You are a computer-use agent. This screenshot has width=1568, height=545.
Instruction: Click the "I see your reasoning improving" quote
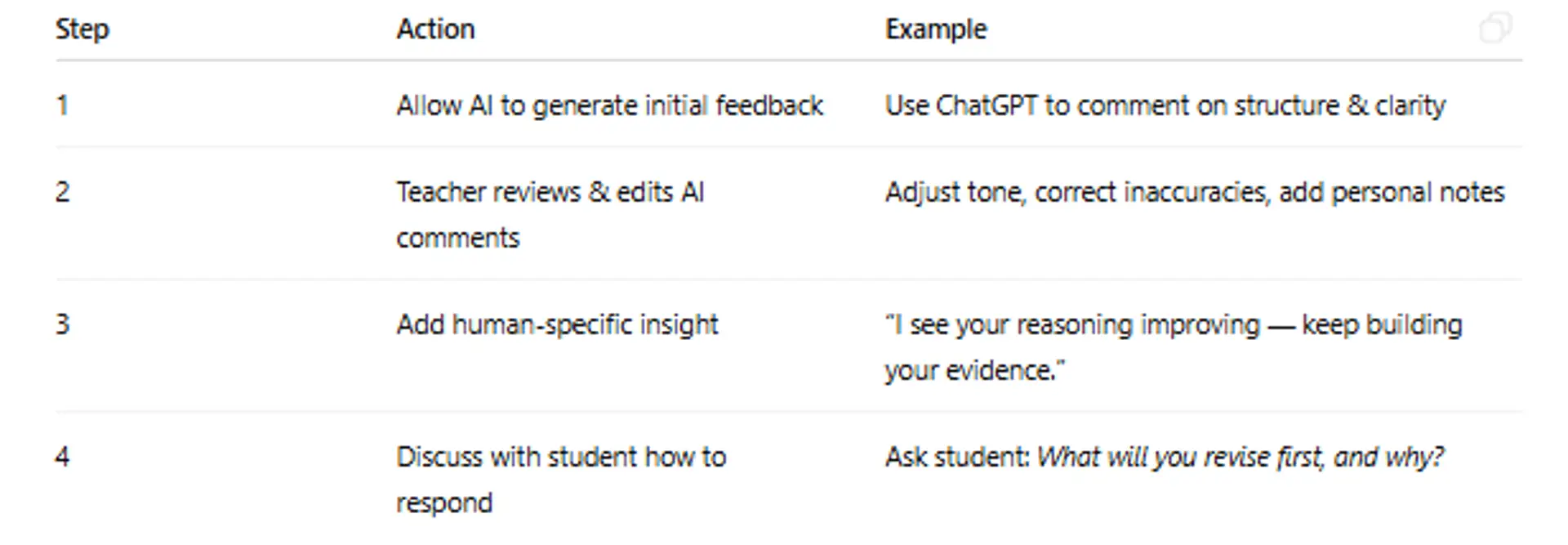point(1073,324)
